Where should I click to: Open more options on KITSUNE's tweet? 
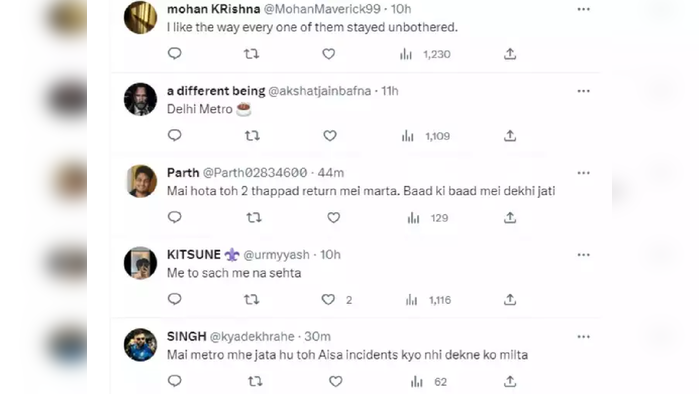point(584,255)
